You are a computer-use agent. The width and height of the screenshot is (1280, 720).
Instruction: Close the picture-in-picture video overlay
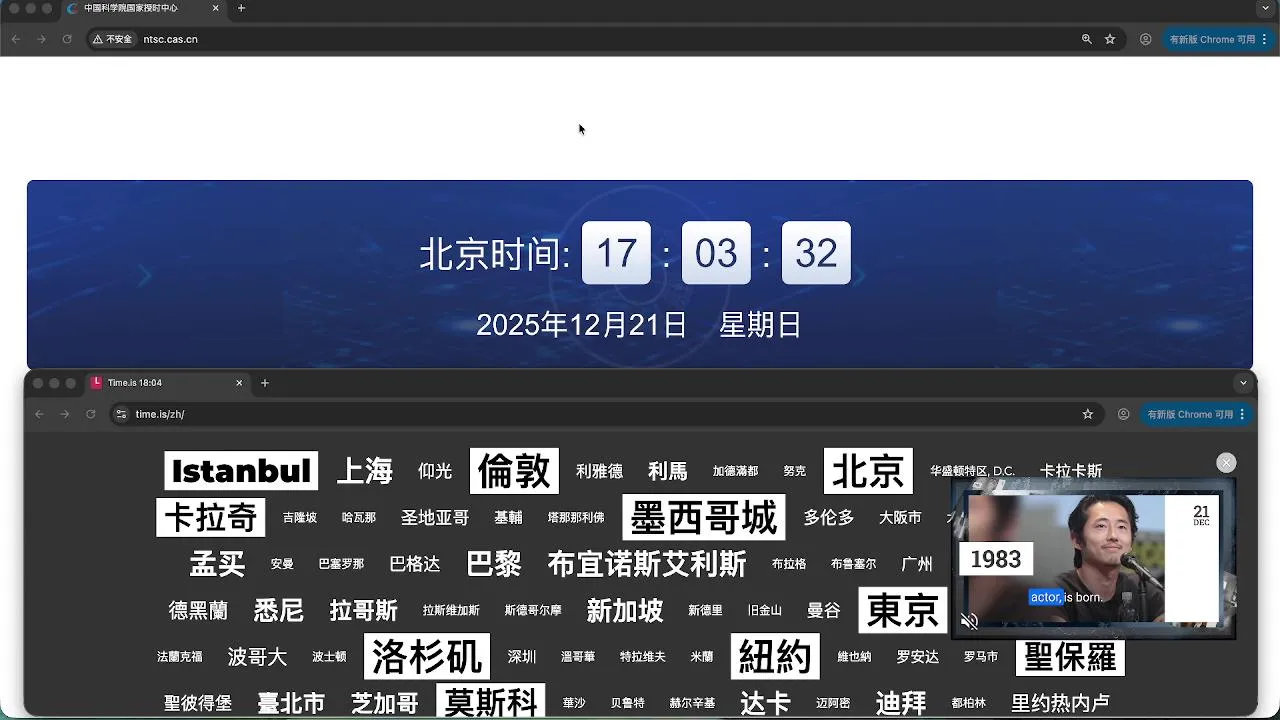click(x=1226, y=463)
